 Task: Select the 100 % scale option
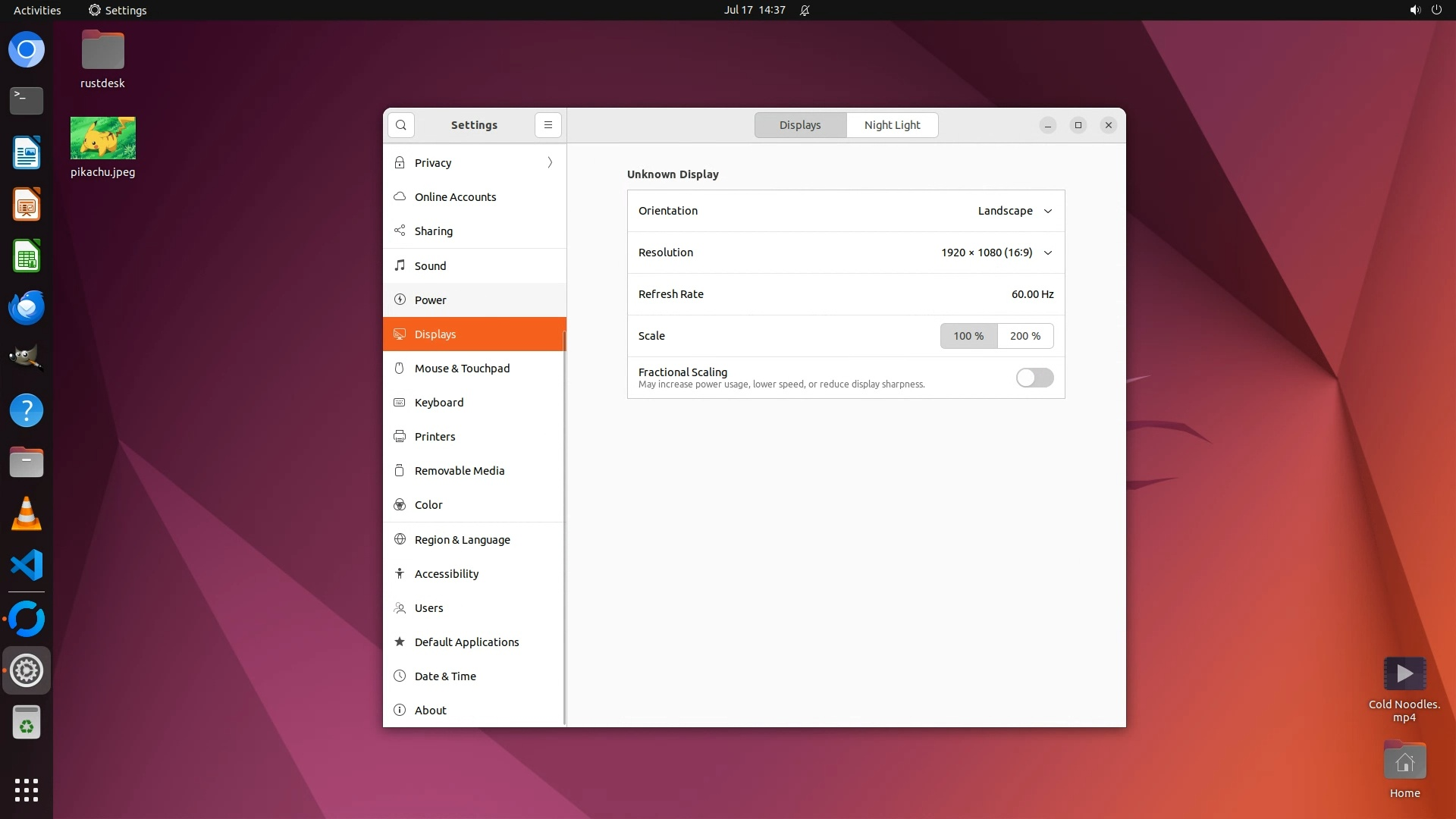968,336
